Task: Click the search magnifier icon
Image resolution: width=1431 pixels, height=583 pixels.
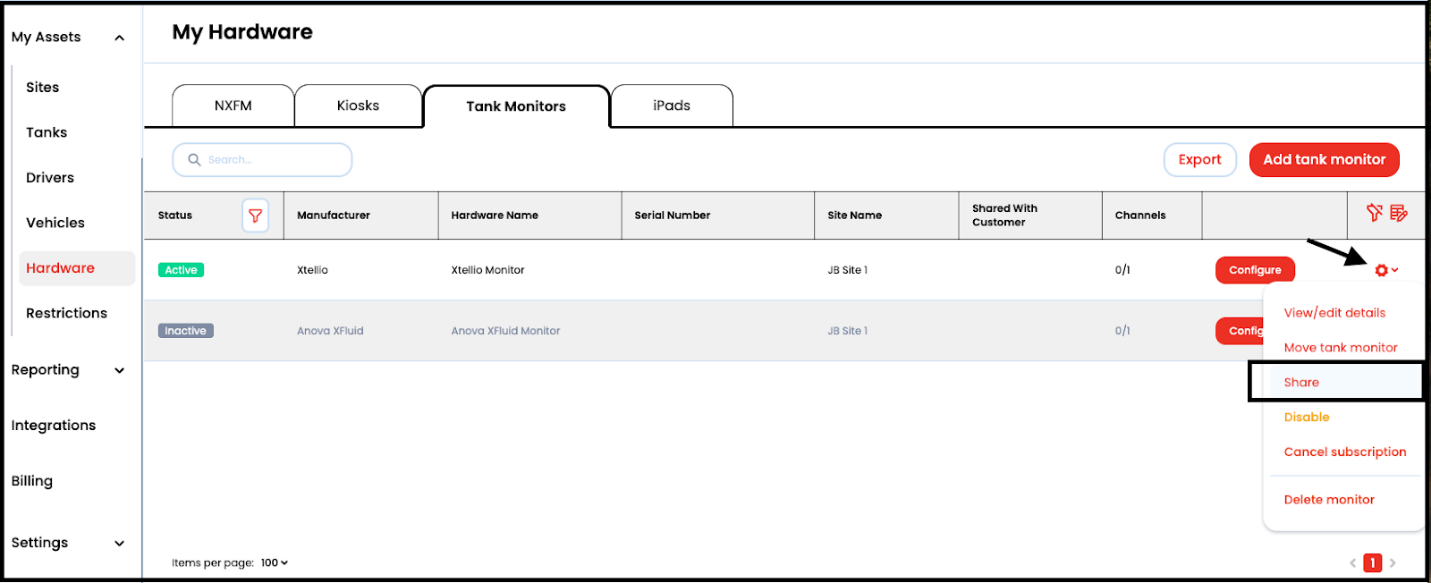Action: tap(195, 160)
